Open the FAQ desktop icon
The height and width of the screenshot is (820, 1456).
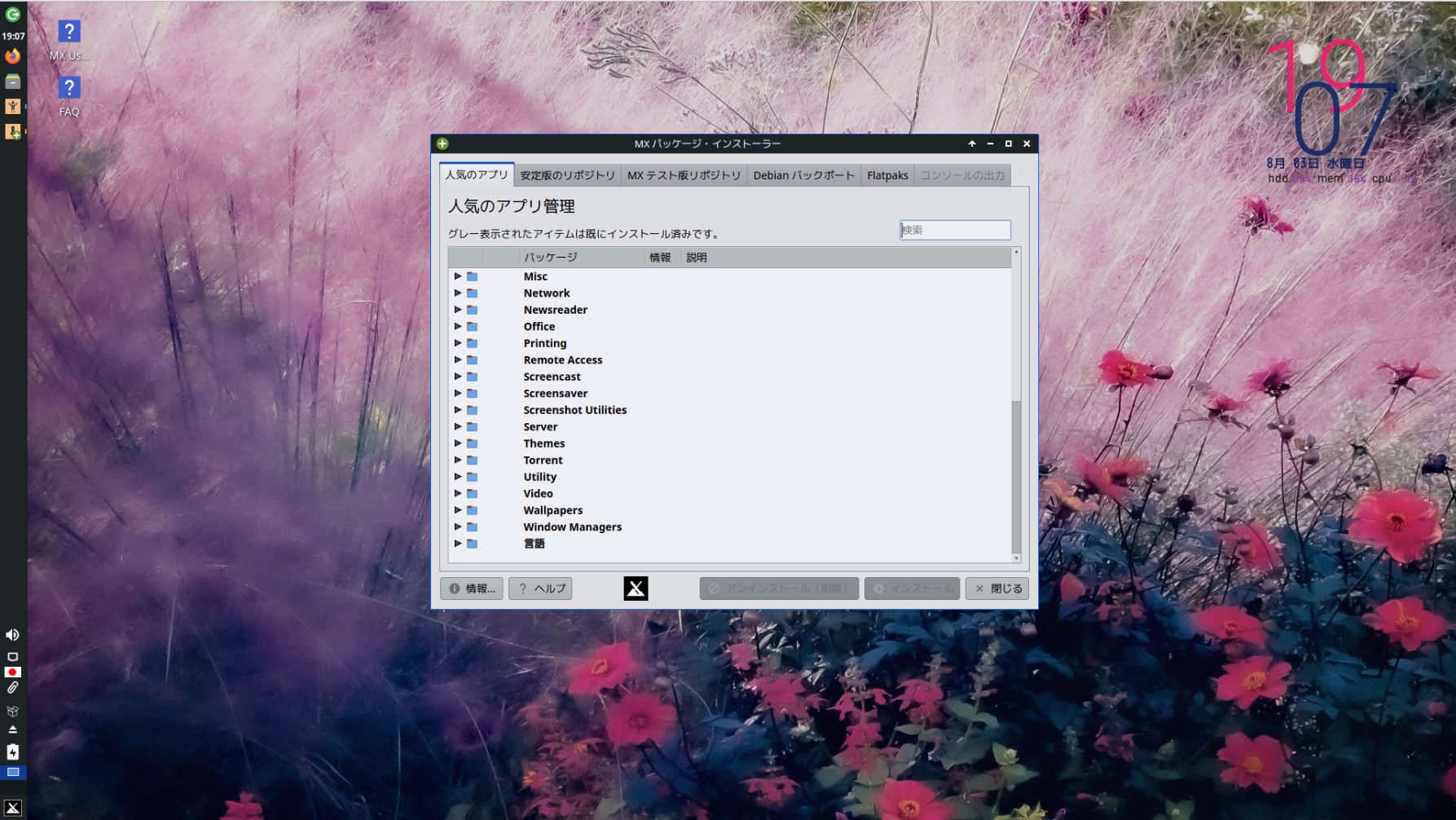(x=69, y=96)
